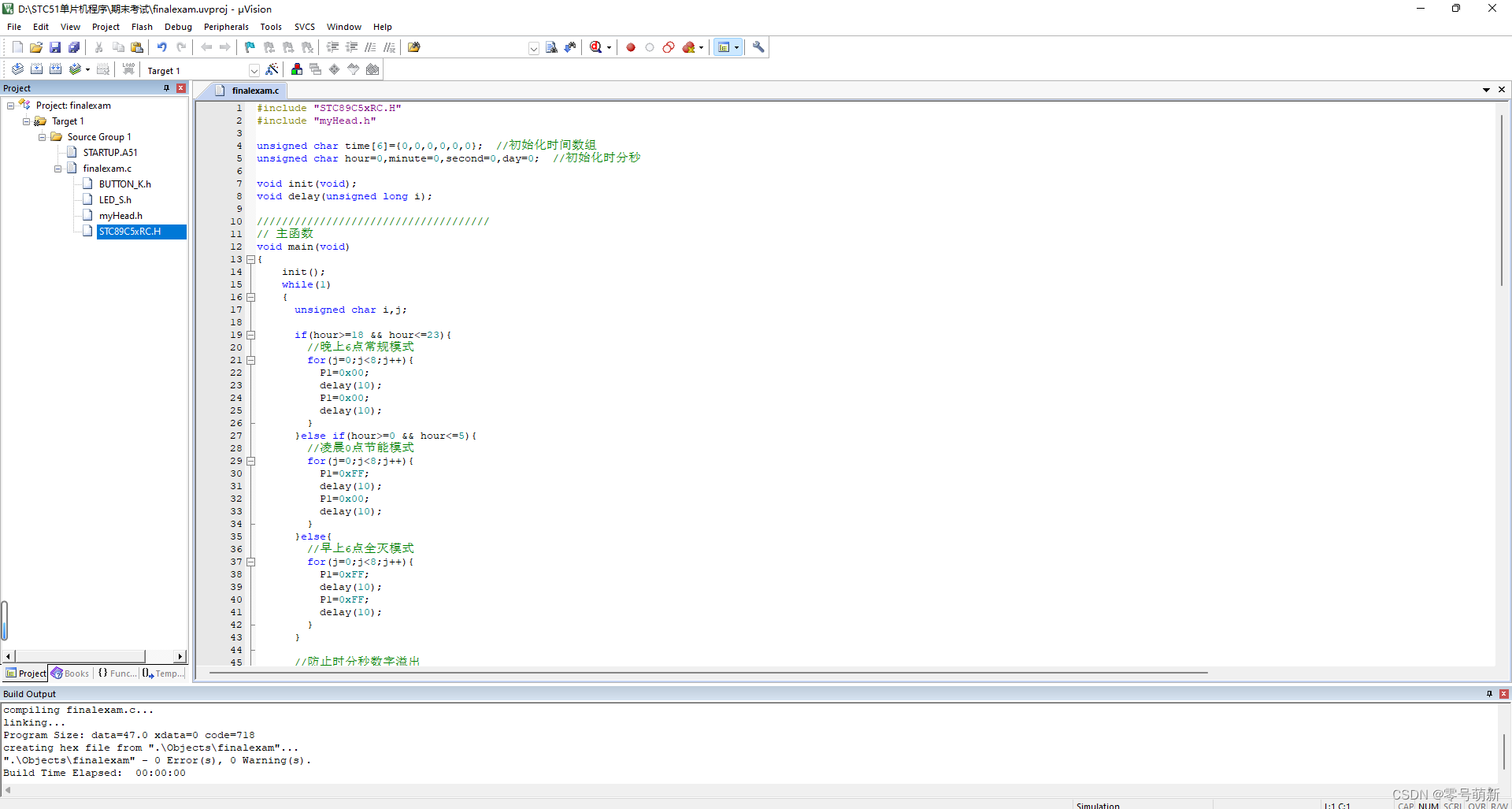
Task: Start the Debug session icon
Action: click(x=596, y=47)
